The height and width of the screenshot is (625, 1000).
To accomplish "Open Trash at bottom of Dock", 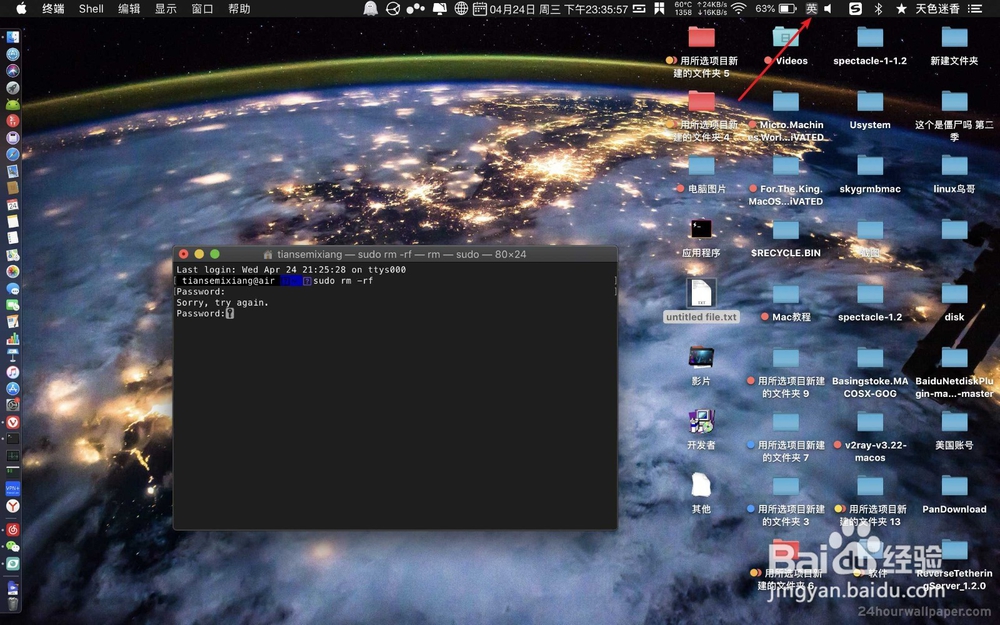I will click(13, 603).
